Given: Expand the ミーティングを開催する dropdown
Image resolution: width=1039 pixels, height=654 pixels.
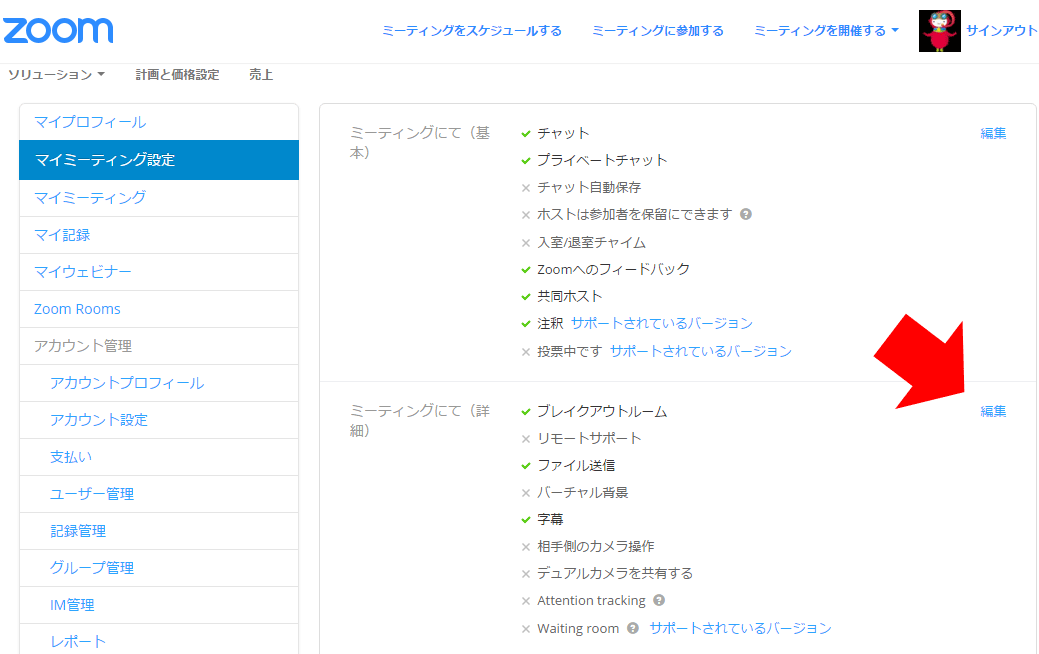Looking at the screenshot, I should tap(826, 31).
